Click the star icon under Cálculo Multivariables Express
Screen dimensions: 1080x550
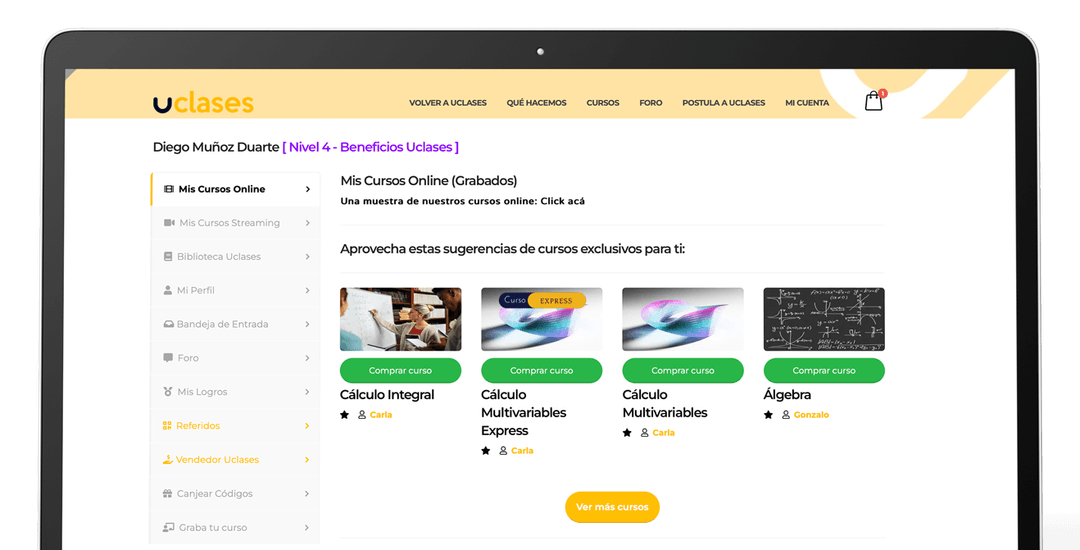coord(486,451)
